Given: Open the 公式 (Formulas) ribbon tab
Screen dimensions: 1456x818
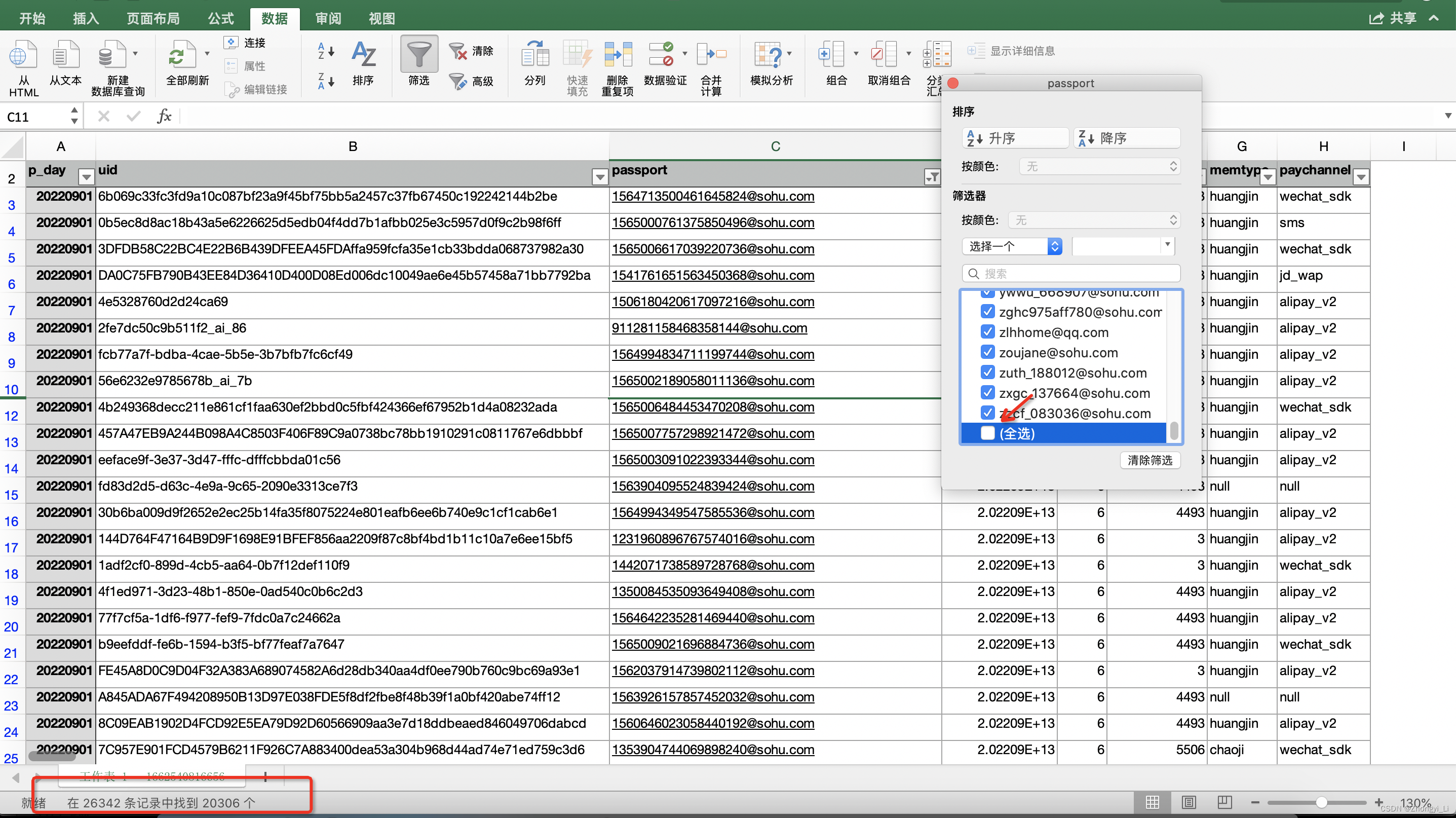Looking at the screenshot, I should pos(220,19).
